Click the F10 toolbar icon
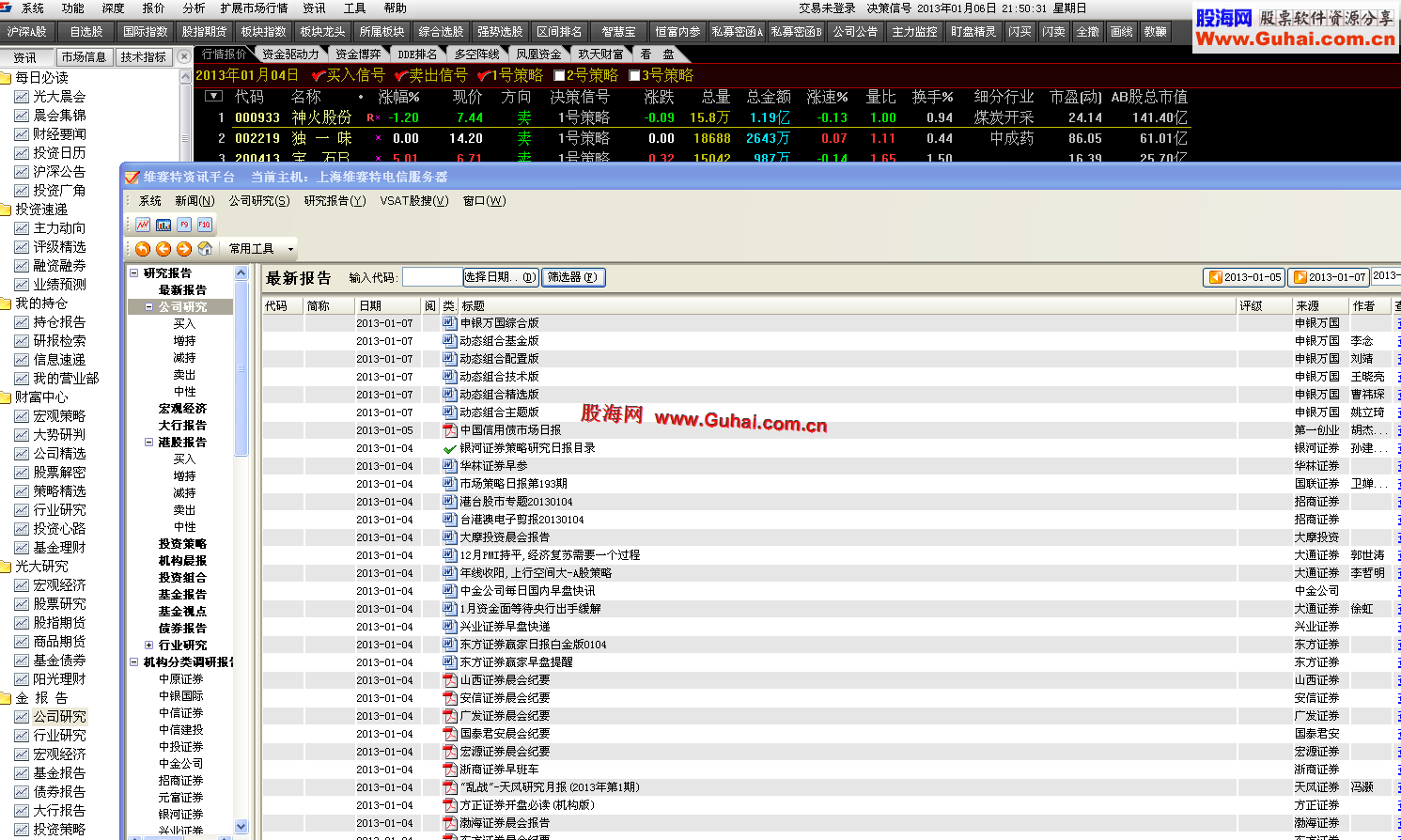The image size is (1401, 840). click(205, 225)
